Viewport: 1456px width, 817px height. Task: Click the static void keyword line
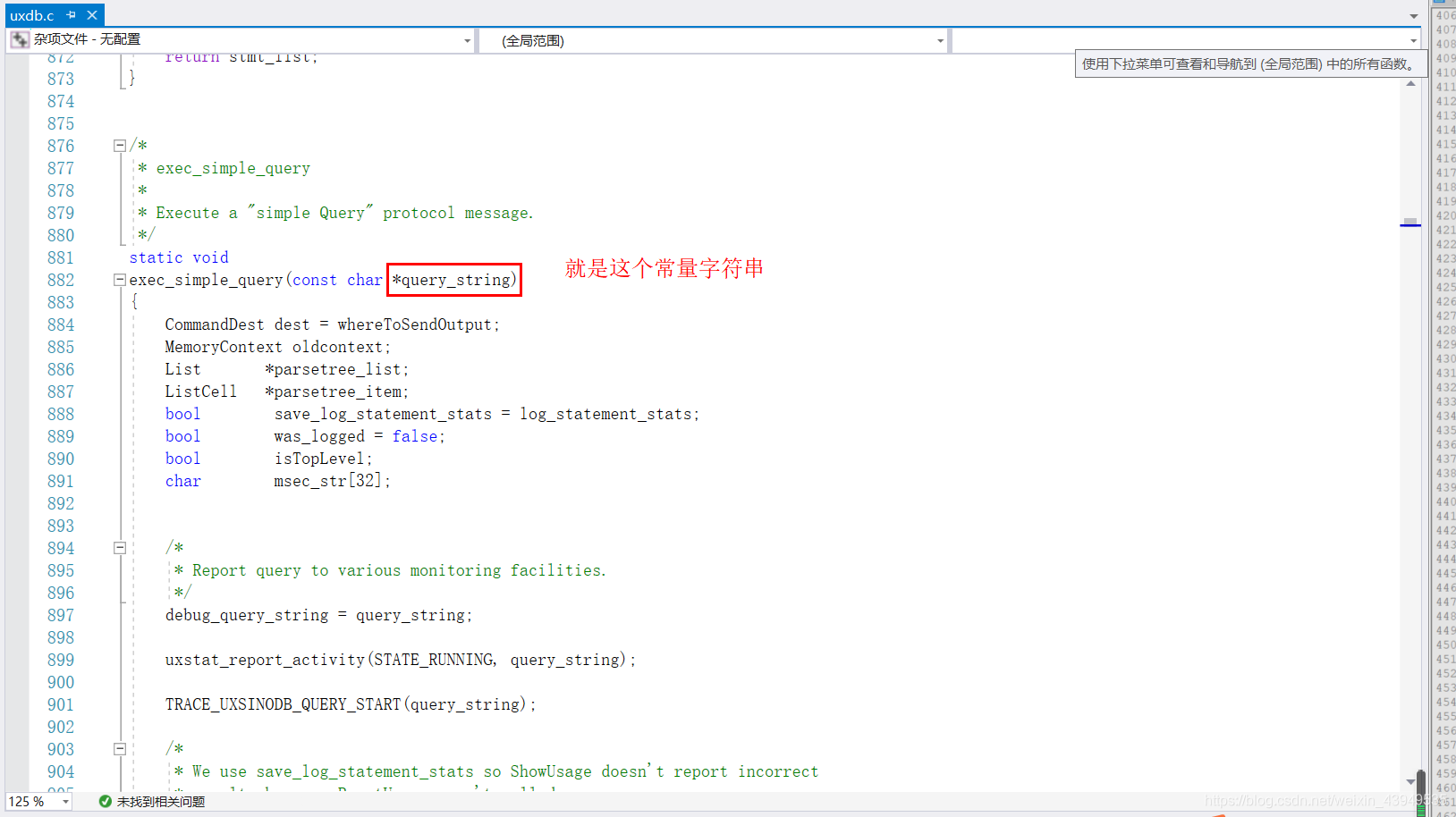click(x=179, y=257)
